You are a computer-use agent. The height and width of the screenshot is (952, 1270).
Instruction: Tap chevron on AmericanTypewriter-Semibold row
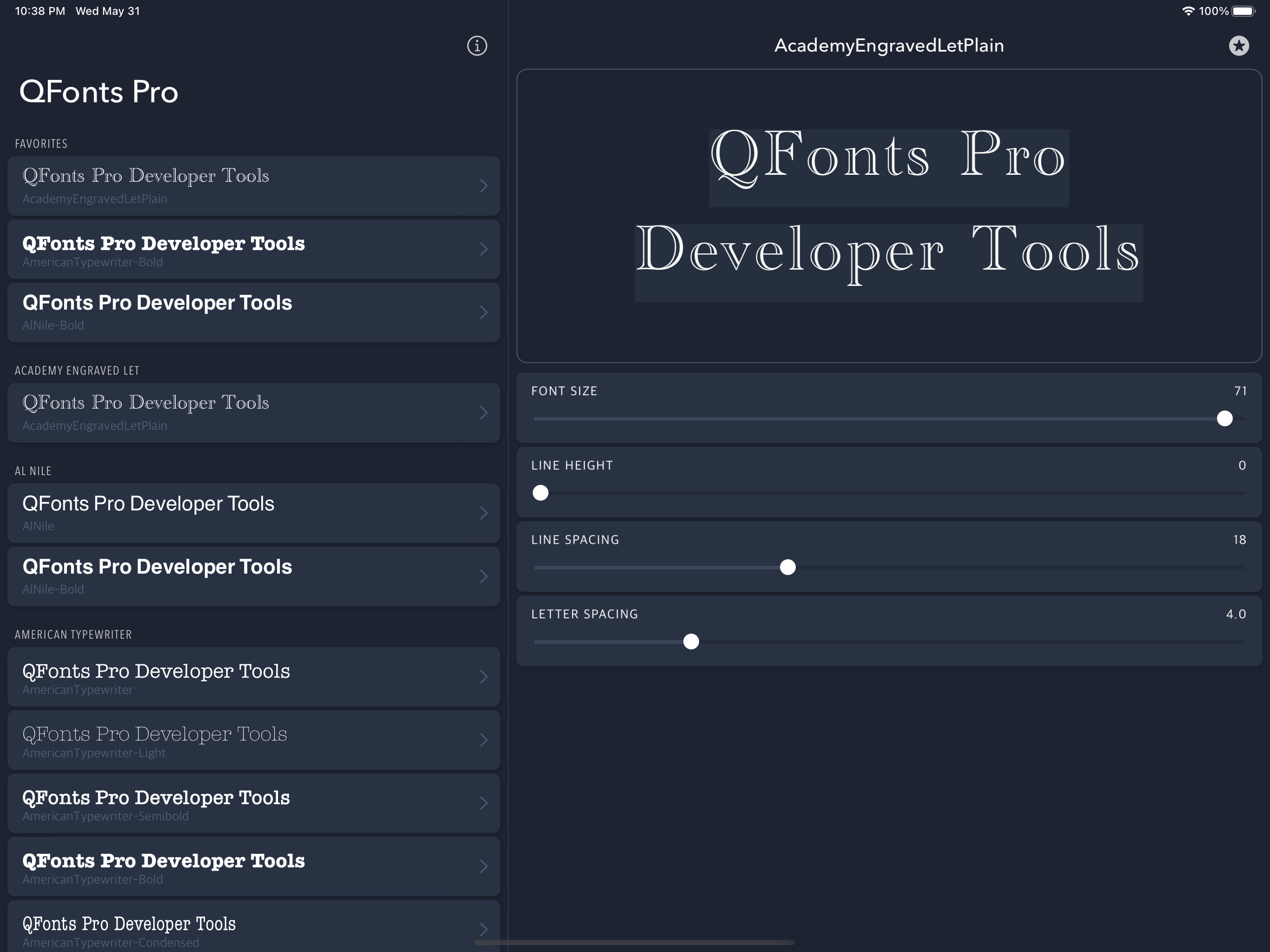[483, 803]
